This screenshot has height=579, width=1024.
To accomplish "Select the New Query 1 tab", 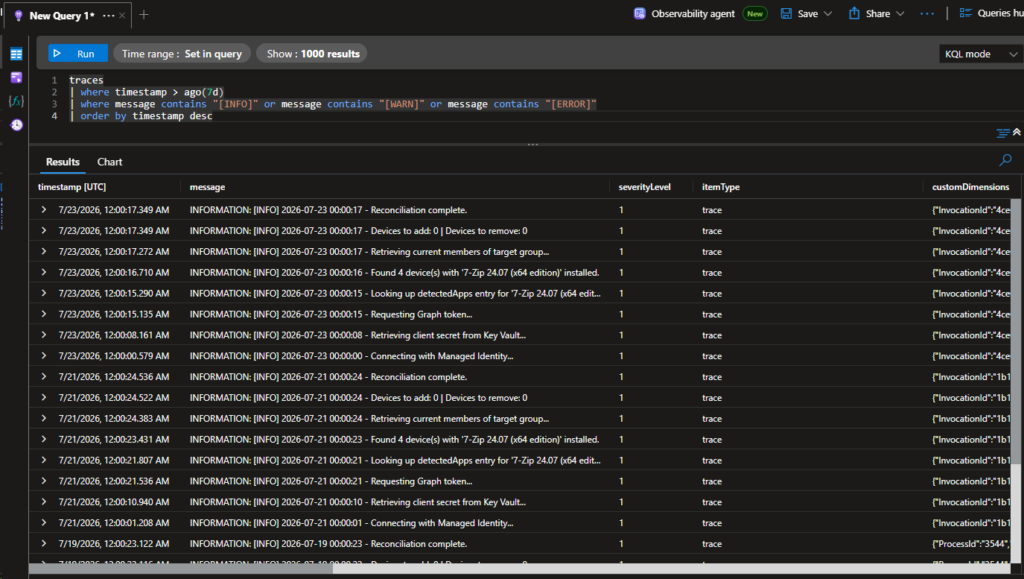I will 62,15.
